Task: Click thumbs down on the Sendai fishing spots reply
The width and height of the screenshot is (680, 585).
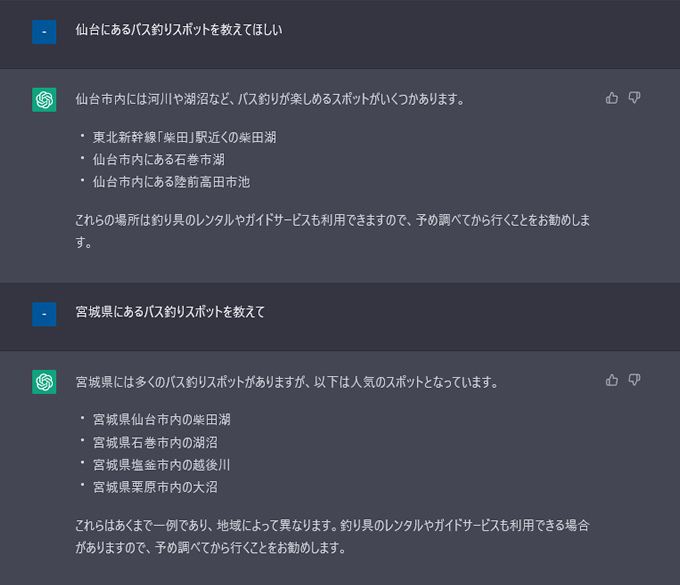Action: [634, 98]
